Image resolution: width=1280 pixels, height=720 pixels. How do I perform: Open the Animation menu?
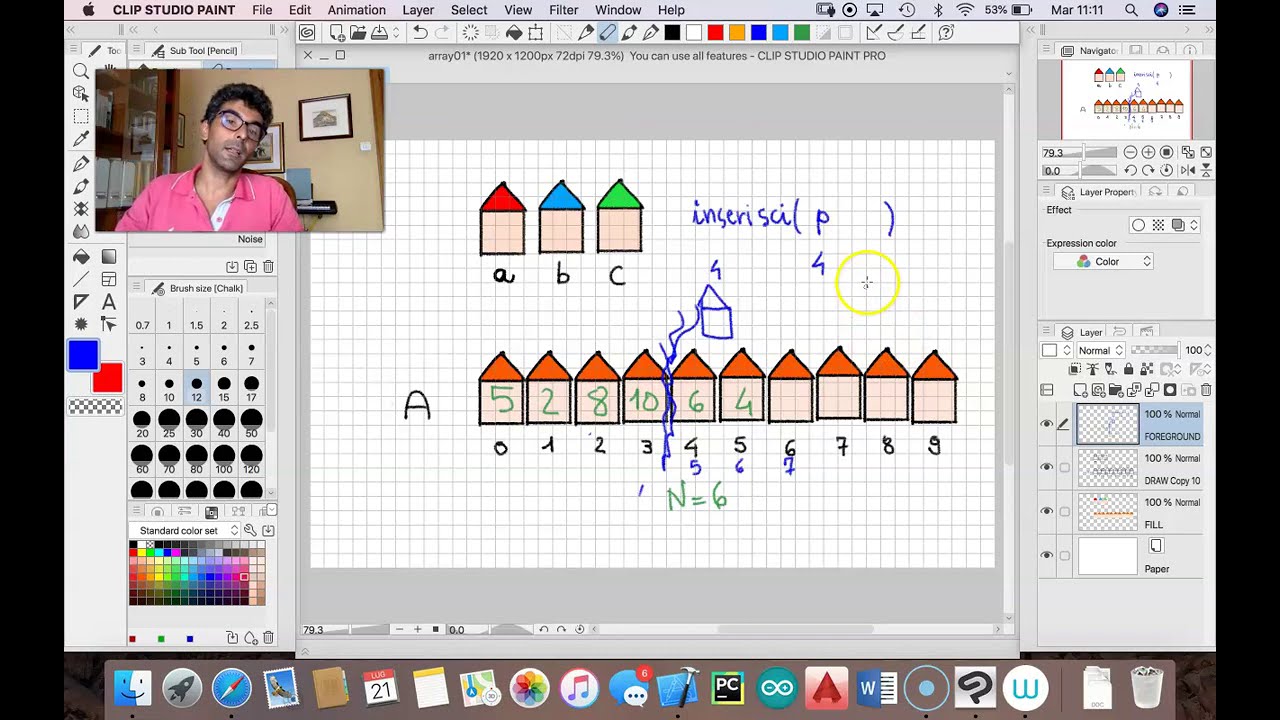click(356, 10)
